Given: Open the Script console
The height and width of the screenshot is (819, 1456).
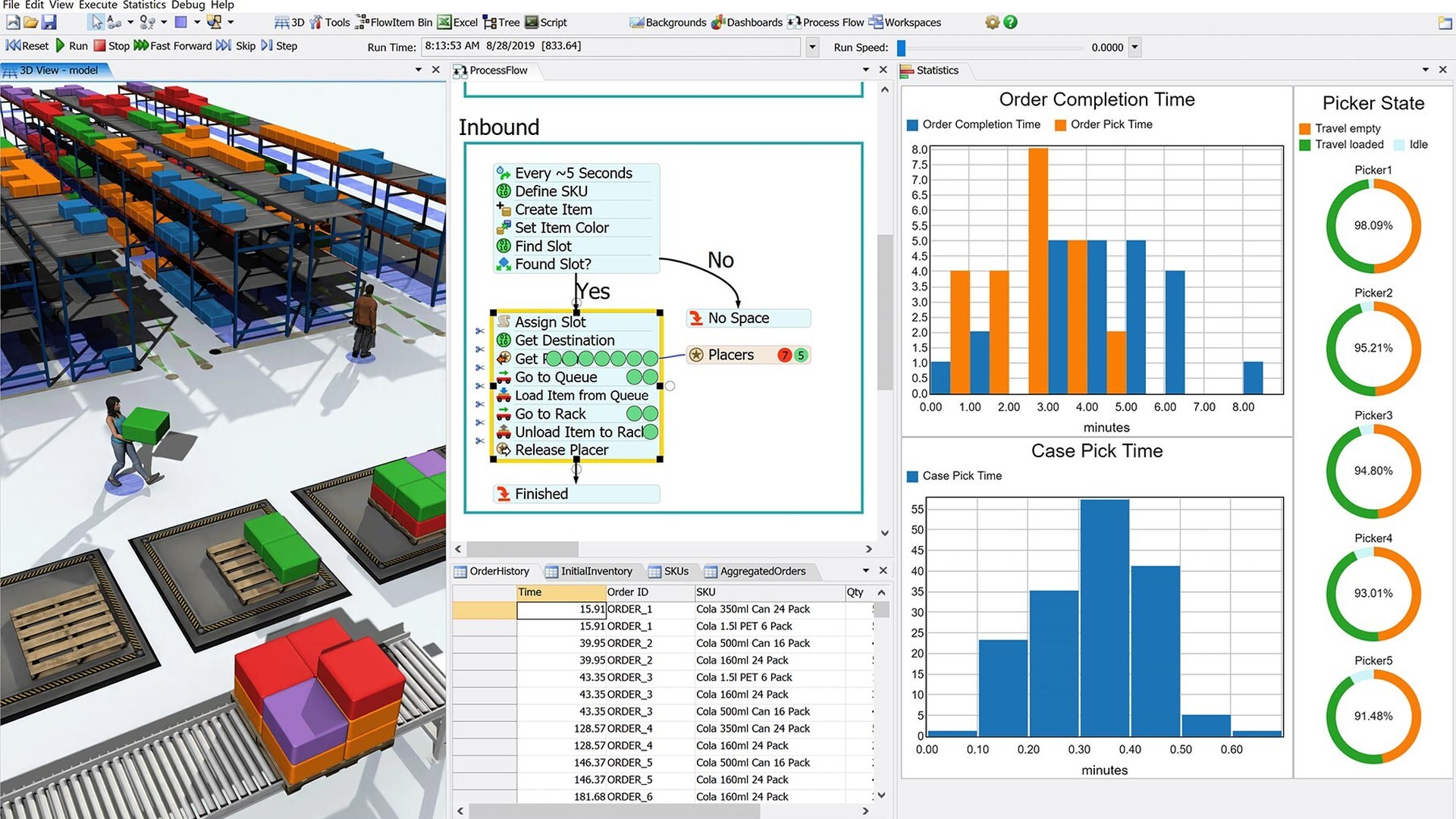Looking at the screenshot, I should 546,22.
